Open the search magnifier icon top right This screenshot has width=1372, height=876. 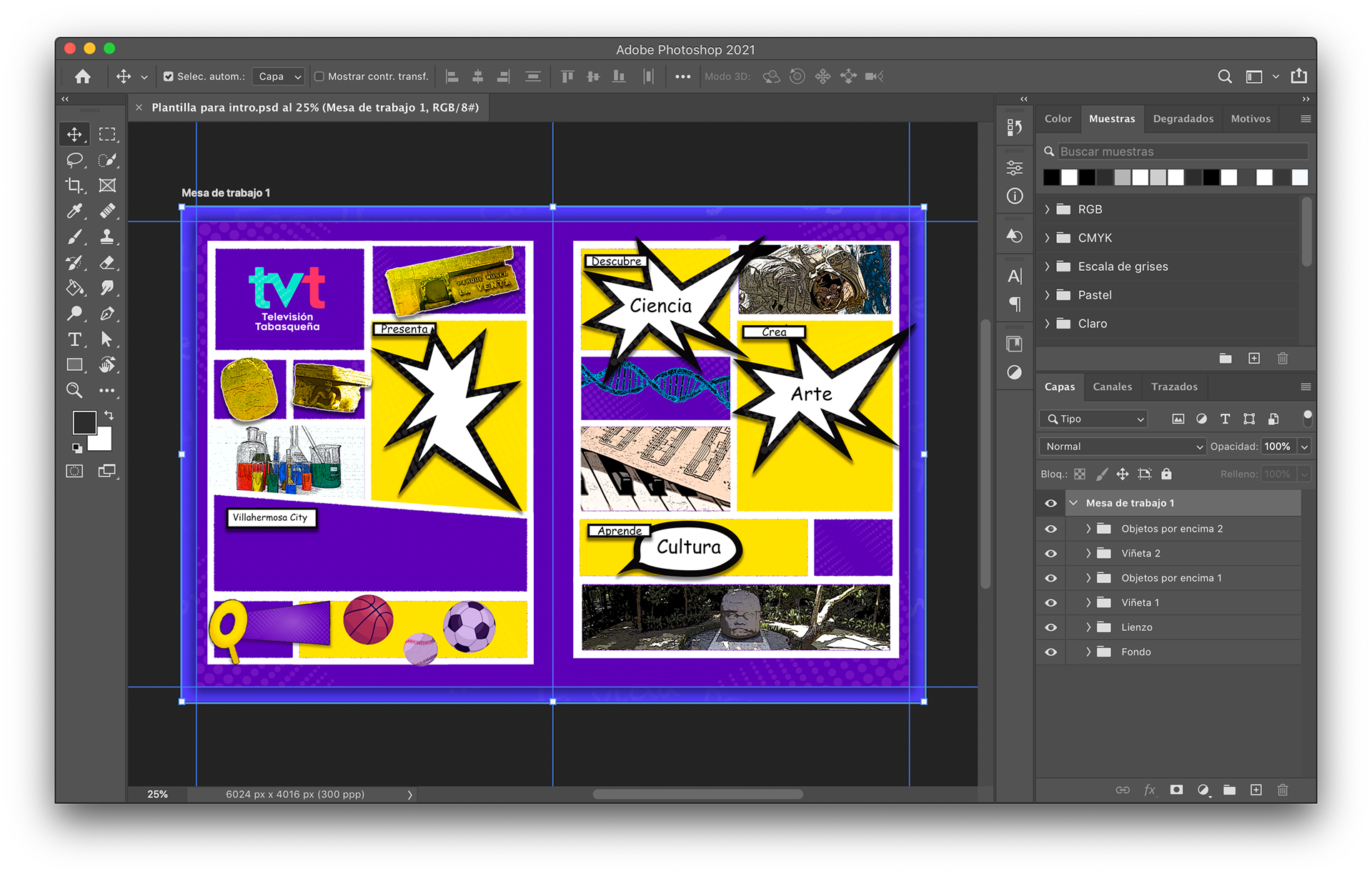click(x=1224, y=76)
